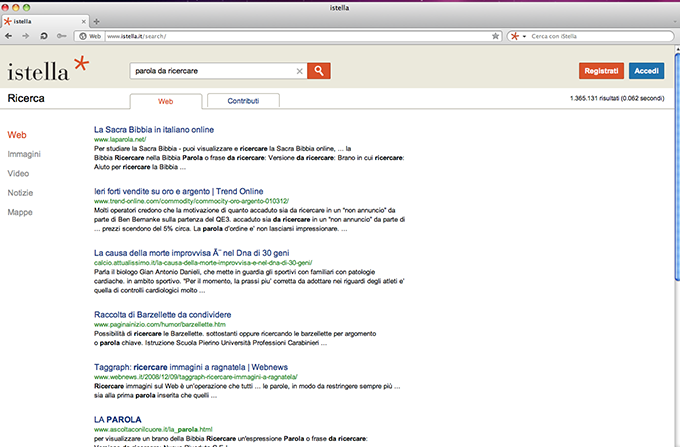The width and height of the screenshot is (680, 447).
Task: Select Video in the left sidebar
Action: 18,173
